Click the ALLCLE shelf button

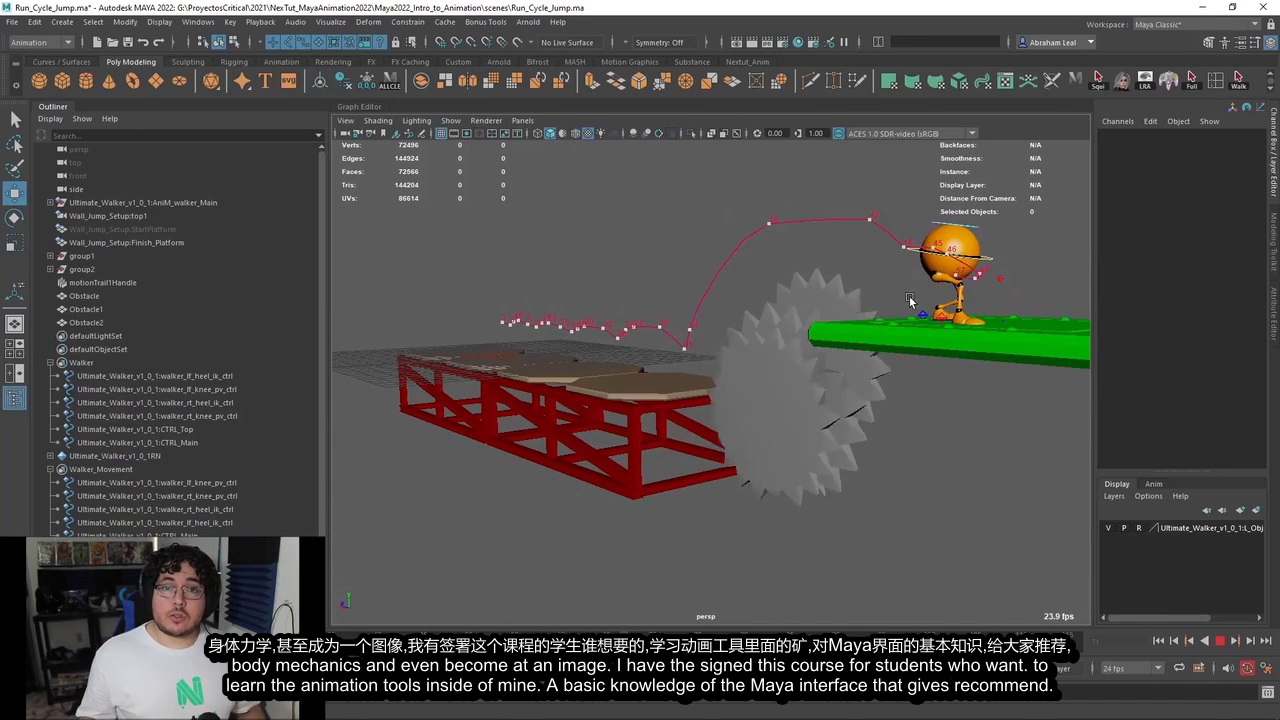(x=389, y=81)
